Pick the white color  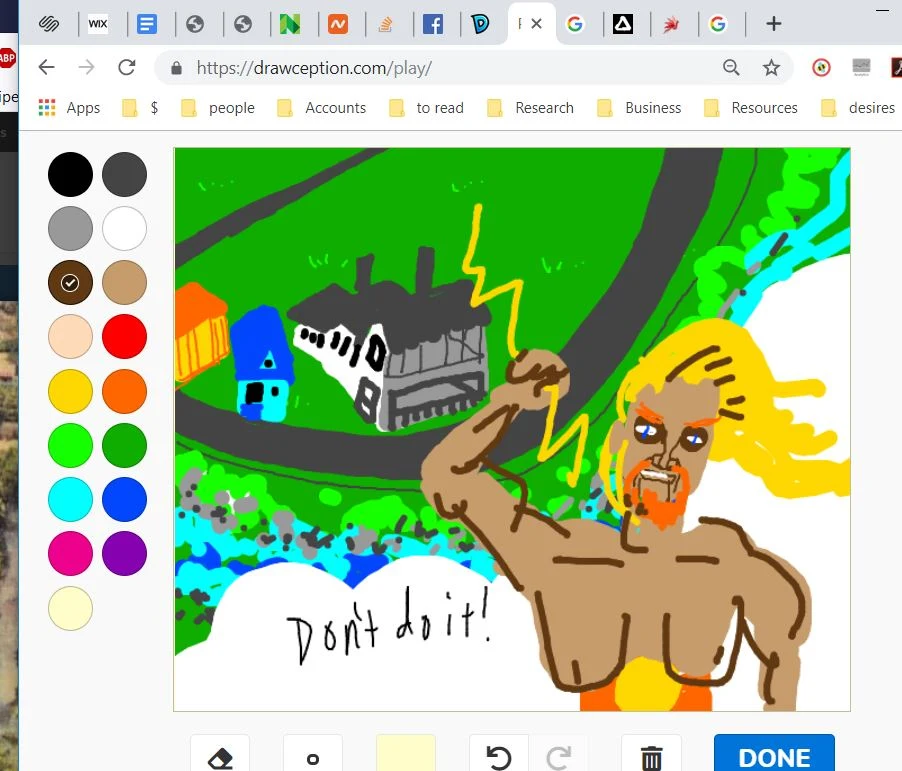[x=124, y=228]
